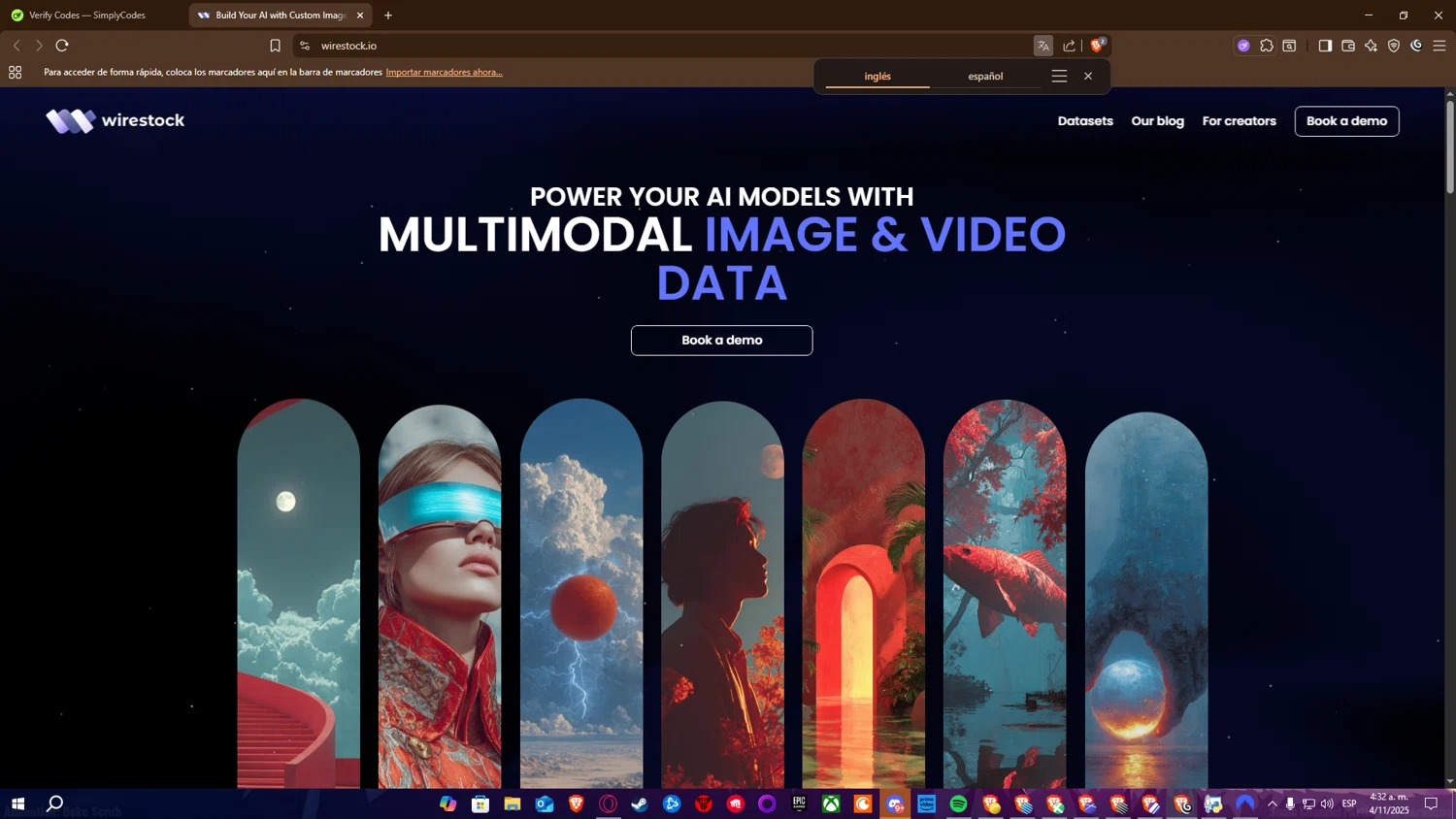1456x819 pixels.
Task: Open the Brave Wallet icon
Action: 1348,46
